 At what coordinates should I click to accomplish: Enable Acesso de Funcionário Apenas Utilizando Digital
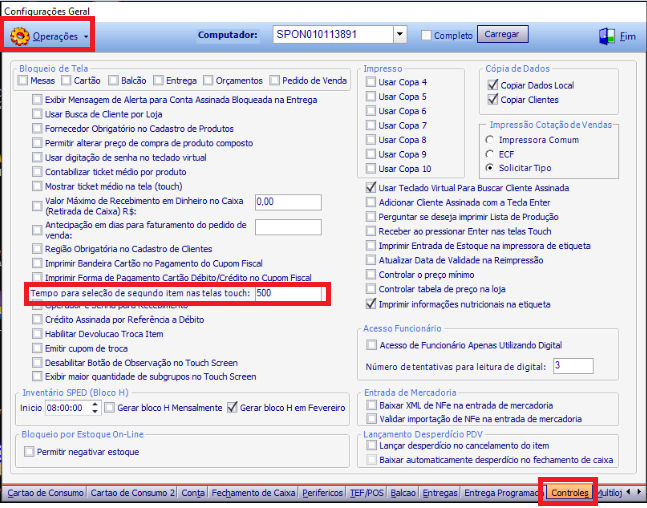[x=371, y=345]
